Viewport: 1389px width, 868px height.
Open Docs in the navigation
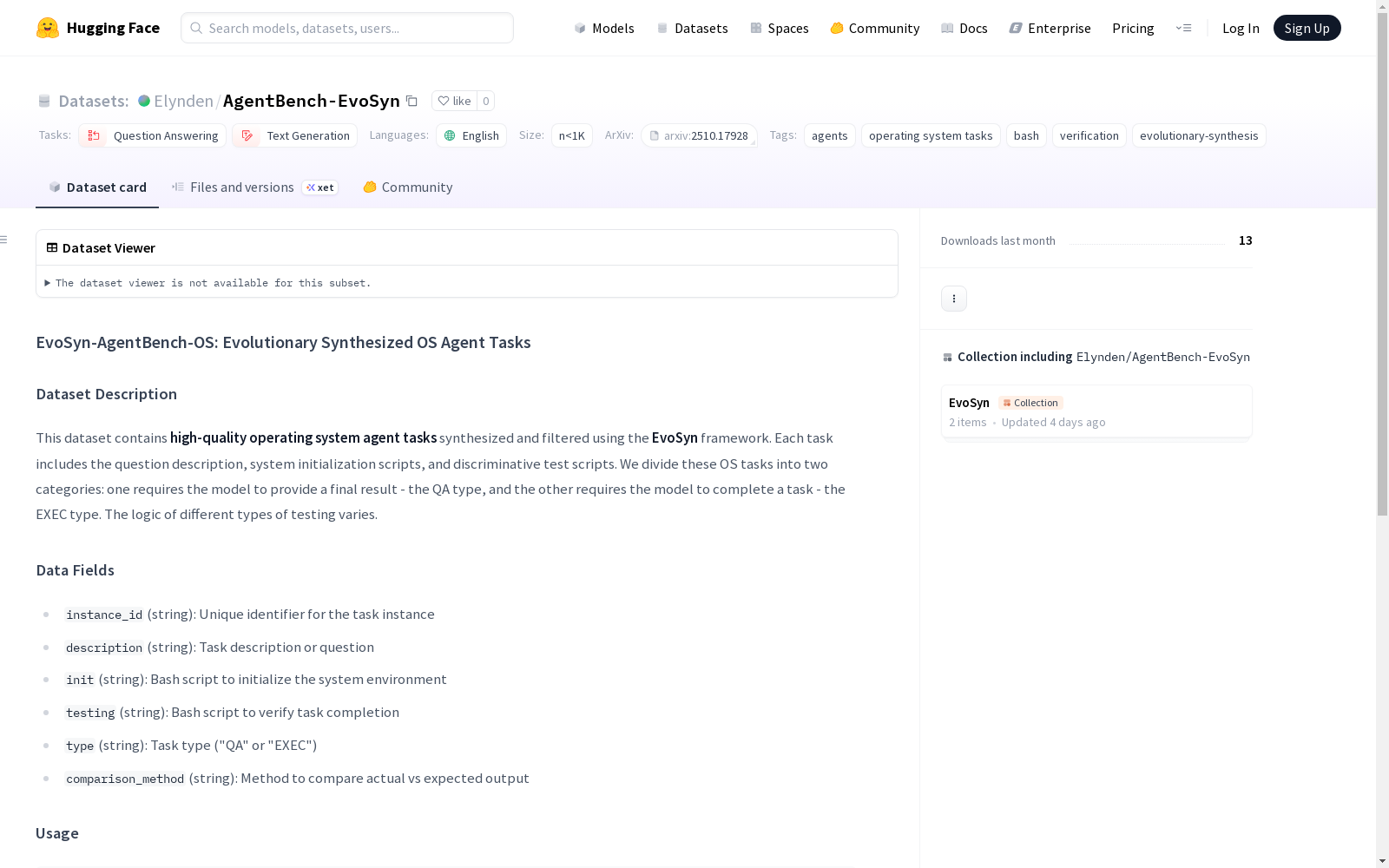click(964, 28)
